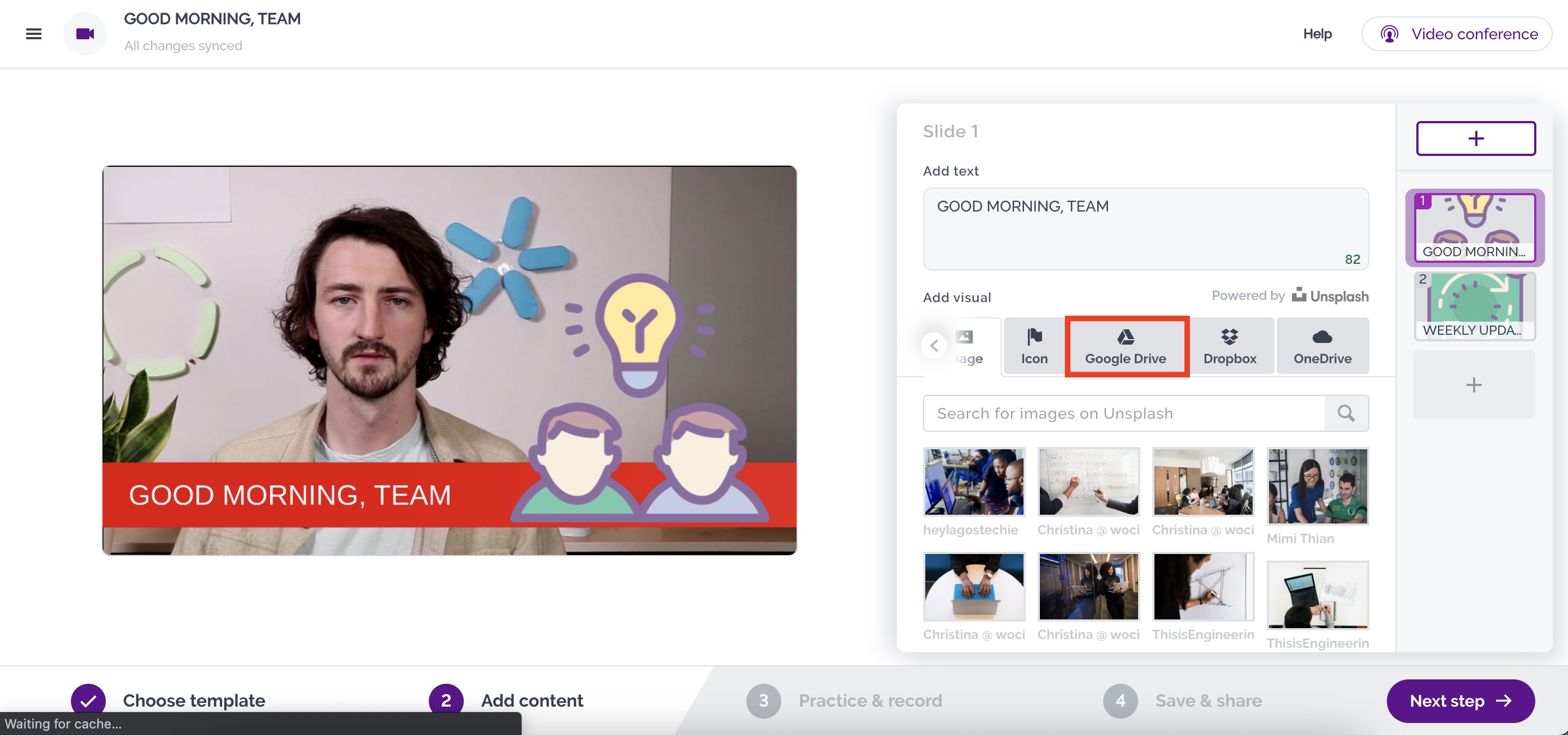Screen dimensions: 1568x735
Task: Open the Help link
Action: point(1316,33)
